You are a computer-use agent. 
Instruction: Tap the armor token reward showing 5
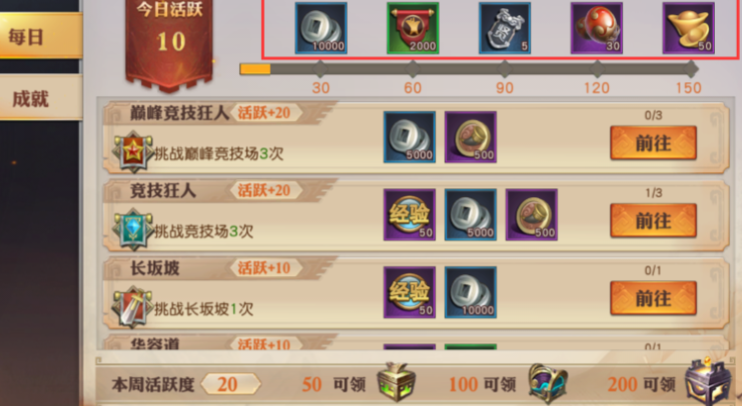(x=504, y=28)
